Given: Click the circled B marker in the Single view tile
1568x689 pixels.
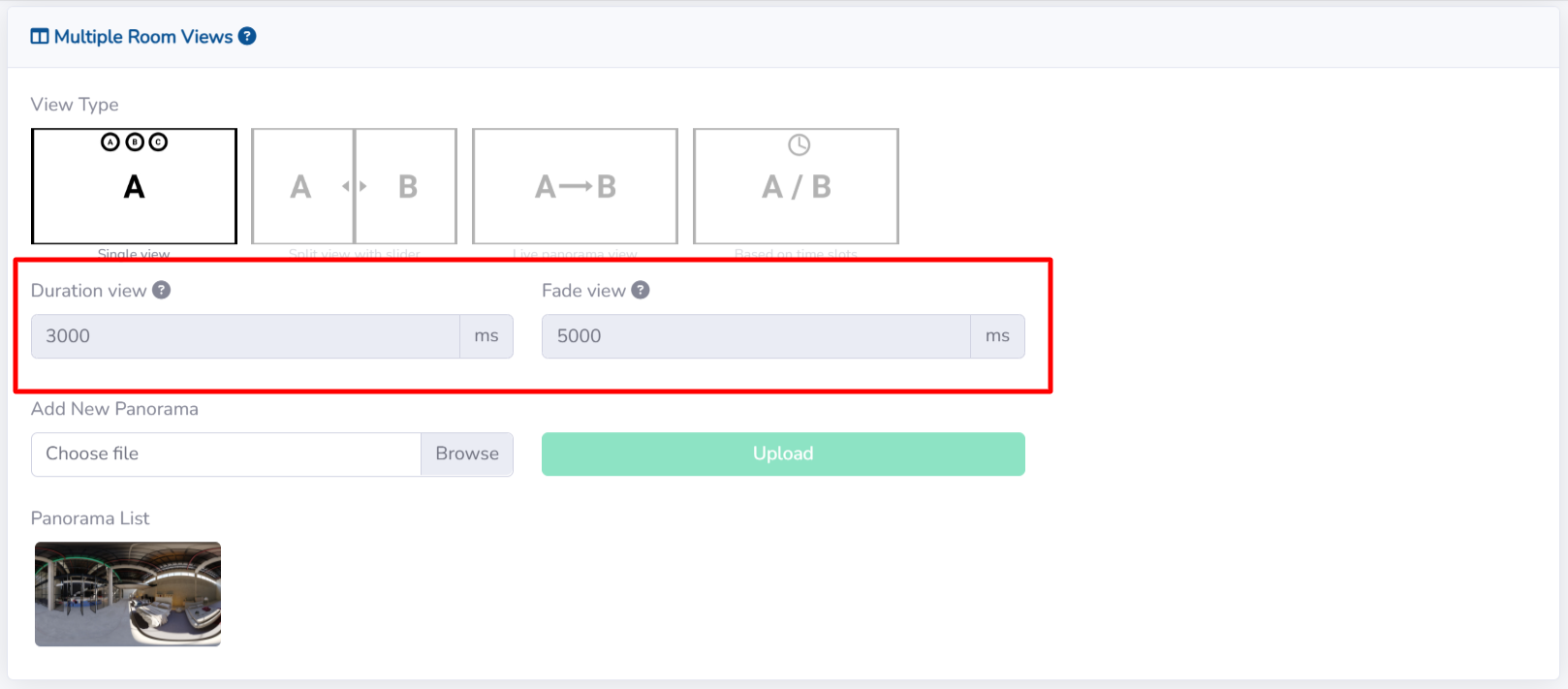Looking at the screenshot, I should click(135, 142).
